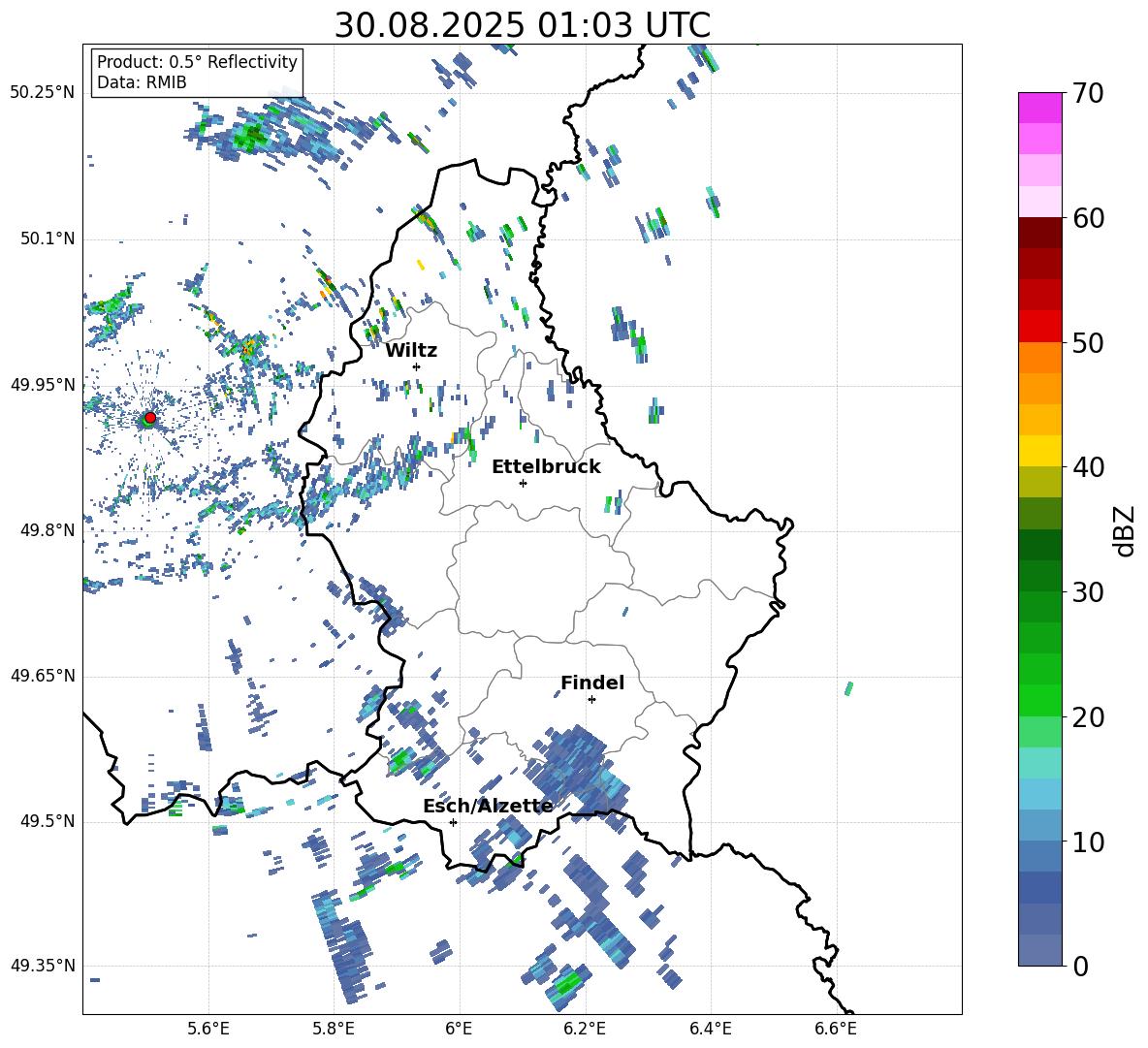Click the bright red colorbar swatch near 50

tap(1039, 327)
